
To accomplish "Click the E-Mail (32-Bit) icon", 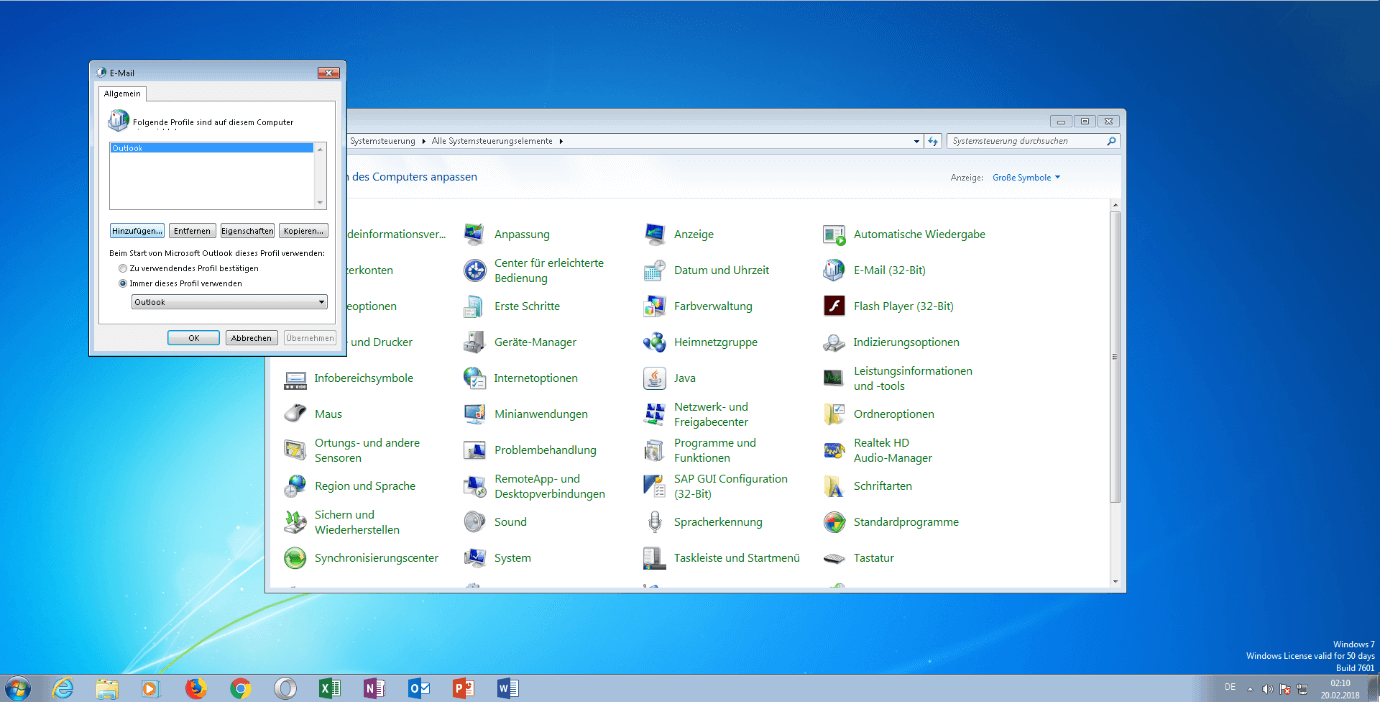I will [x=834, y=270].
